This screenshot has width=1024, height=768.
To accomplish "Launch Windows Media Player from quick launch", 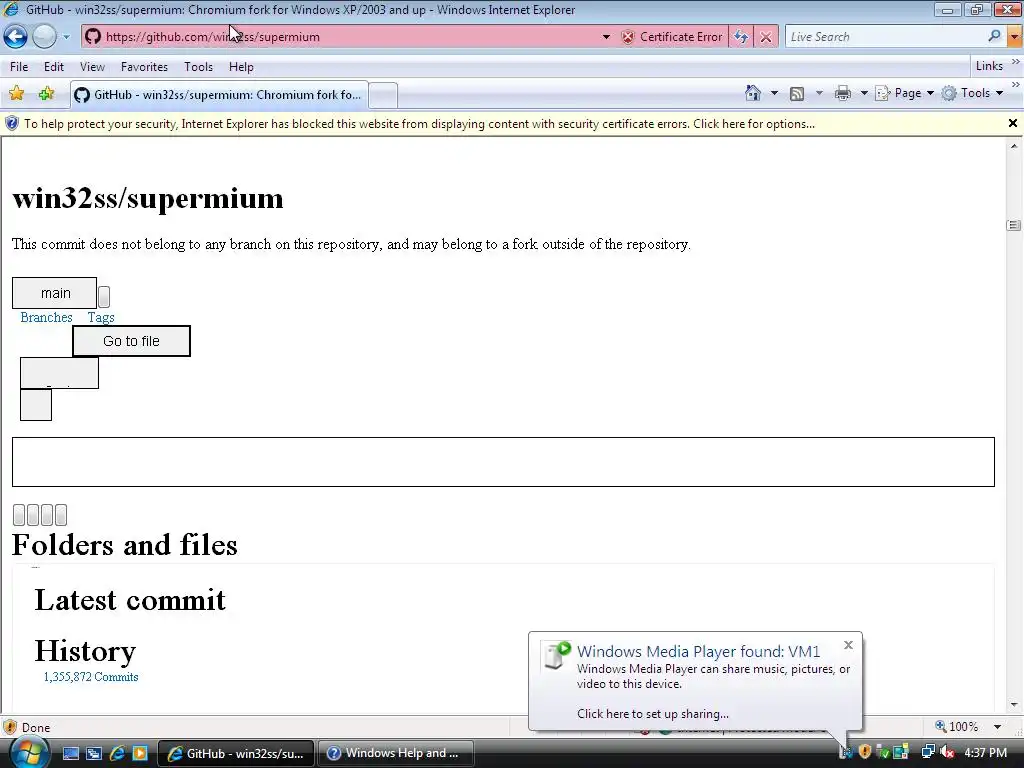I will click(x=140, y=753).
